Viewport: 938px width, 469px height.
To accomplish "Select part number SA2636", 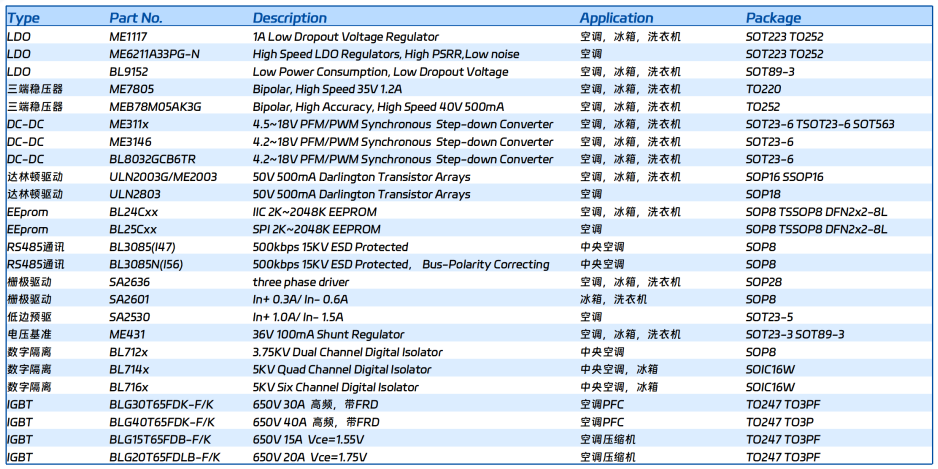I will (130, 282).
